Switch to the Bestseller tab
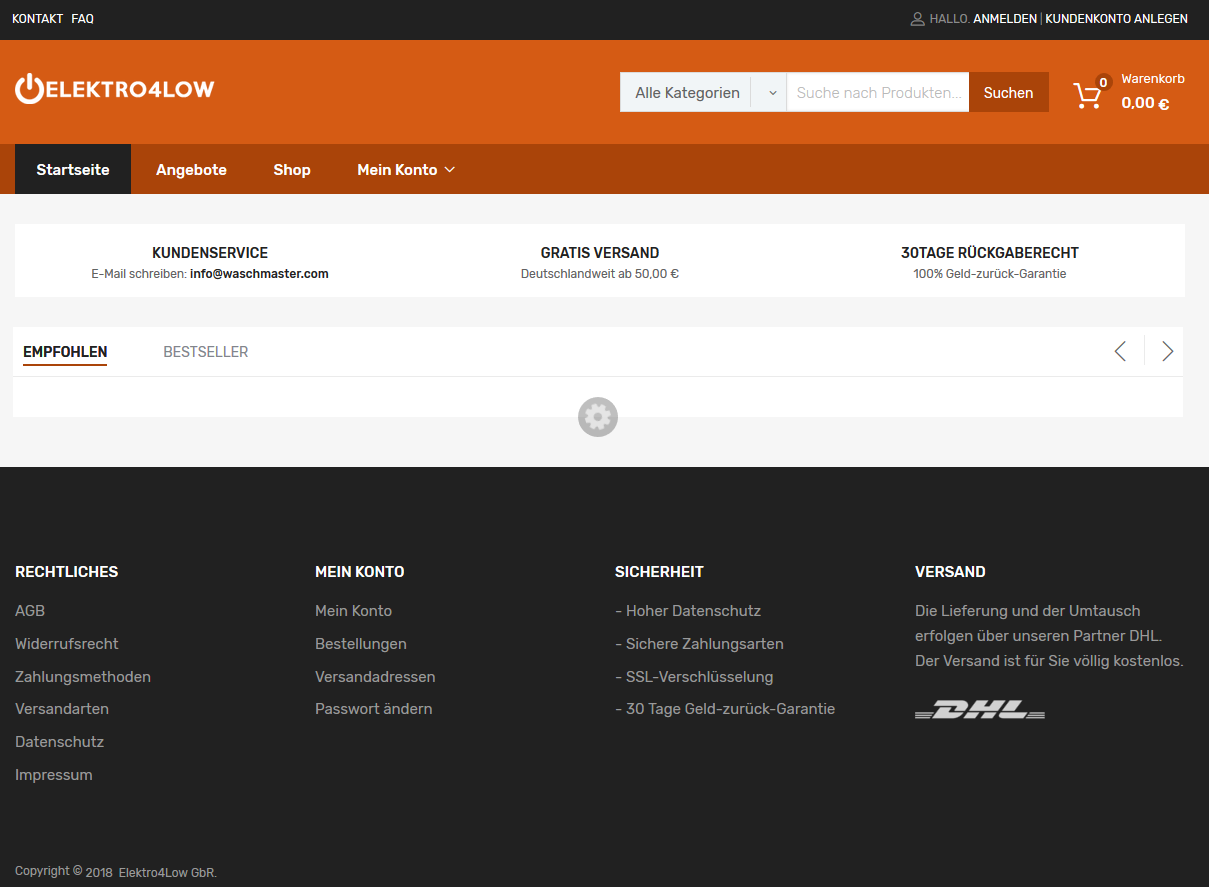Image resolution: width=1209 pixels, height=887 pixels. tap(205, 352)
